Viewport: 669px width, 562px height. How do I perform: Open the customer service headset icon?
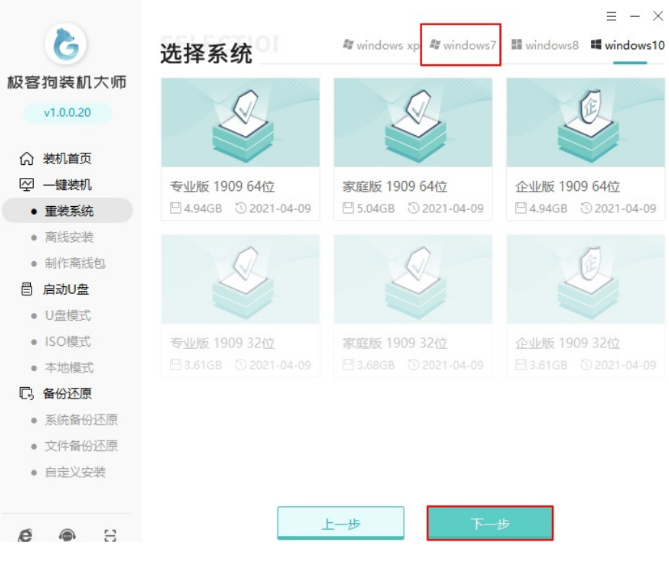pos(67,535)
